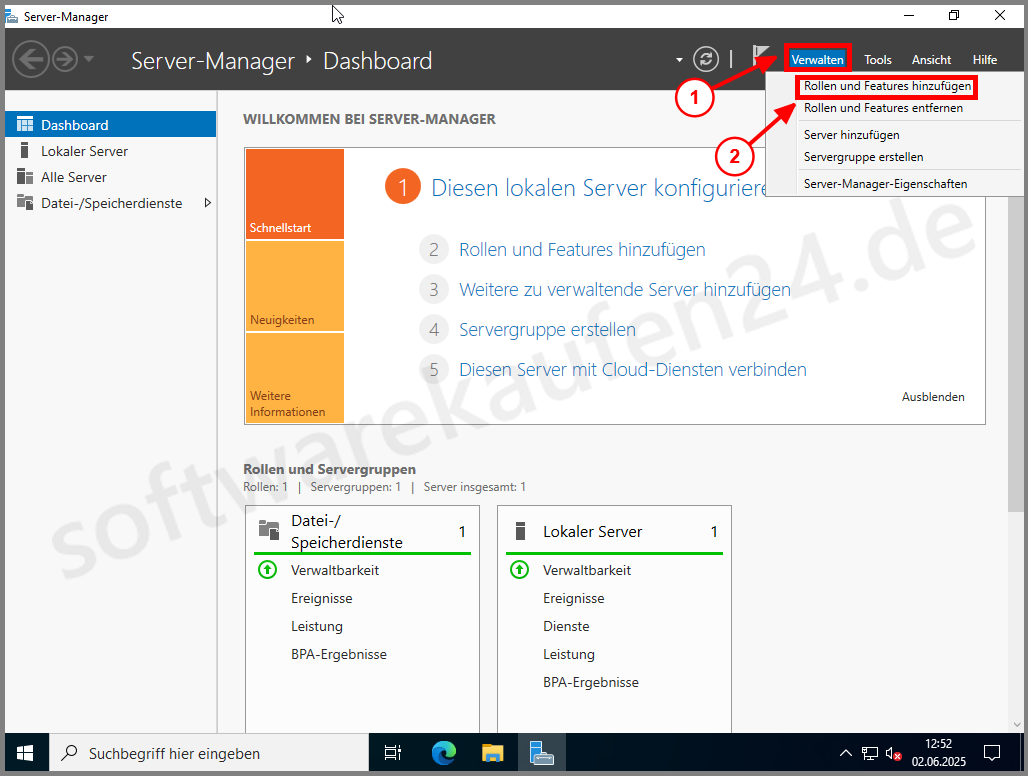Open the Windows Start menu
The height and width of the screenshot is (776, 1028).
coord(25,754)
